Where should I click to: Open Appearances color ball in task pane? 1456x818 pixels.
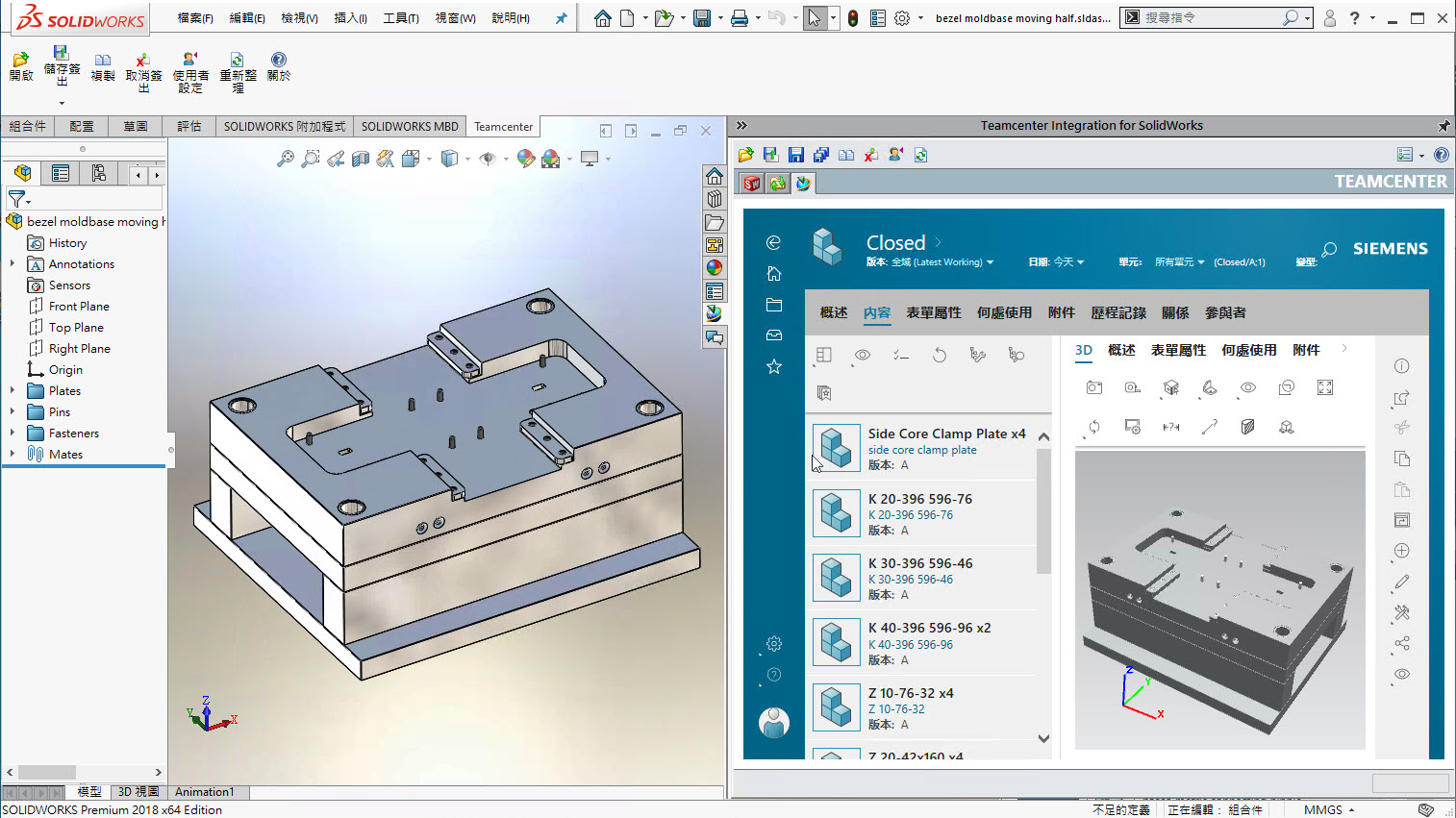point(715,268)
